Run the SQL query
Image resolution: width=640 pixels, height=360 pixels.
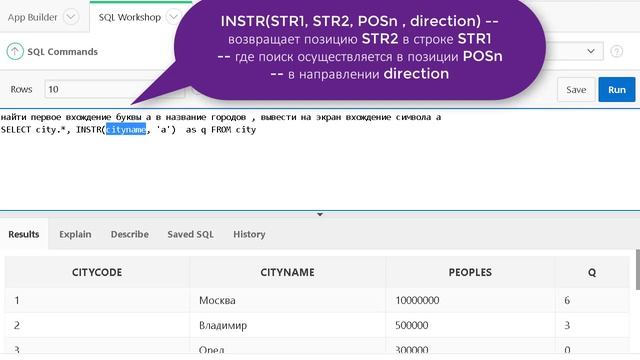tap(617, 89)
